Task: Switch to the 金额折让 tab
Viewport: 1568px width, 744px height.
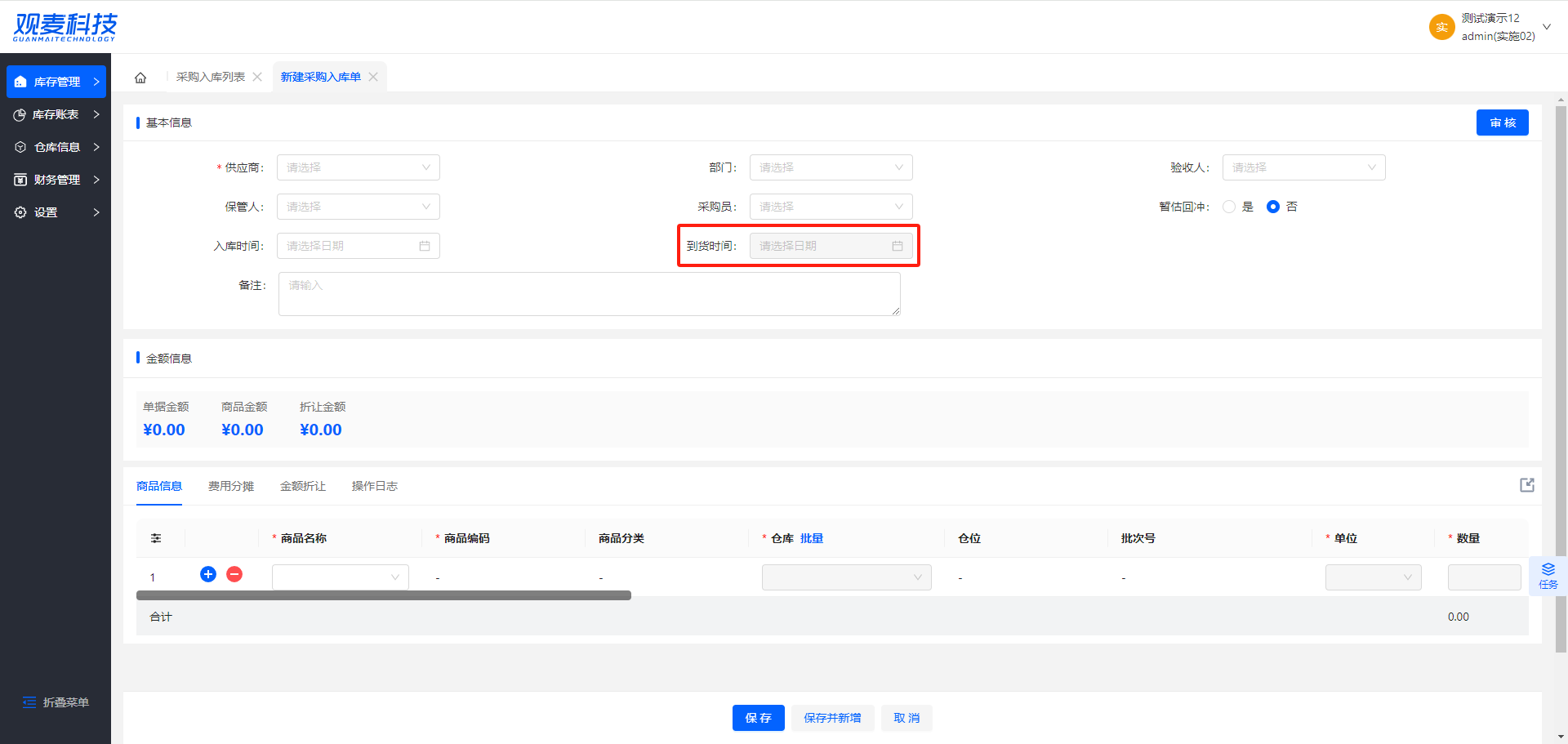Action: (x=303, y=486)
